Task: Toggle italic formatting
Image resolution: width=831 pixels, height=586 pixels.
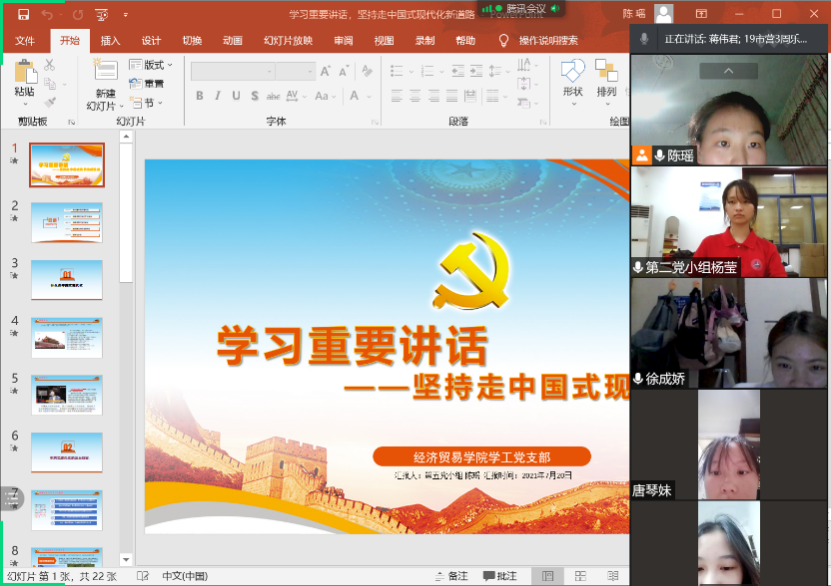Action: tap(218, 96)
